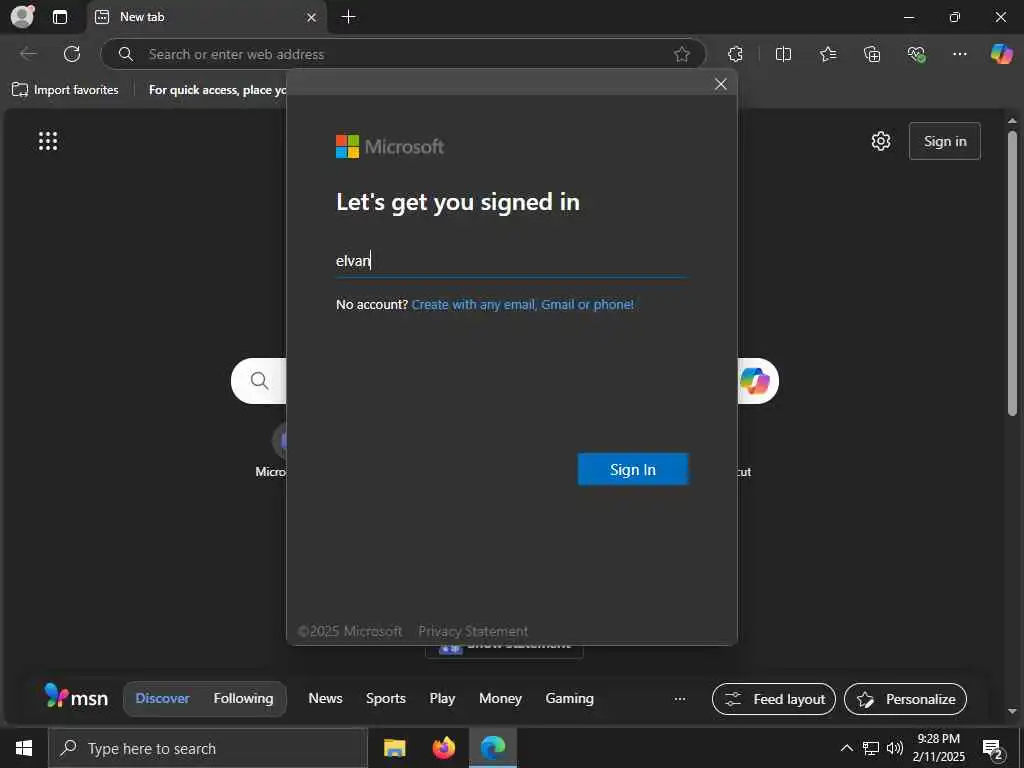1024x768 pixels.
Task: Click the Sign in button on new tab page
Action: (x=944, y=141)
